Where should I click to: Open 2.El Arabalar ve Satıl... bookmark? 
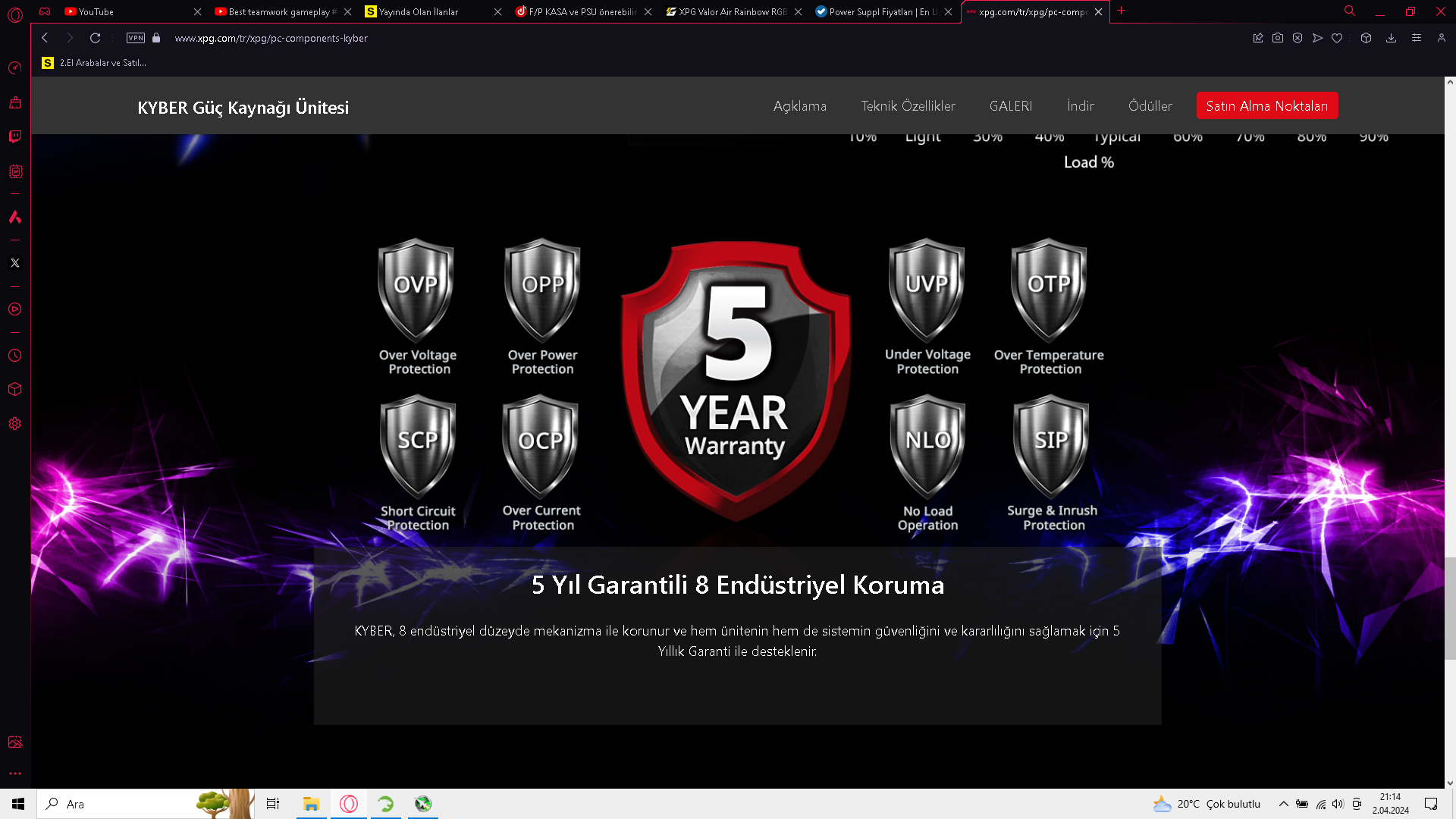(94, 63)
